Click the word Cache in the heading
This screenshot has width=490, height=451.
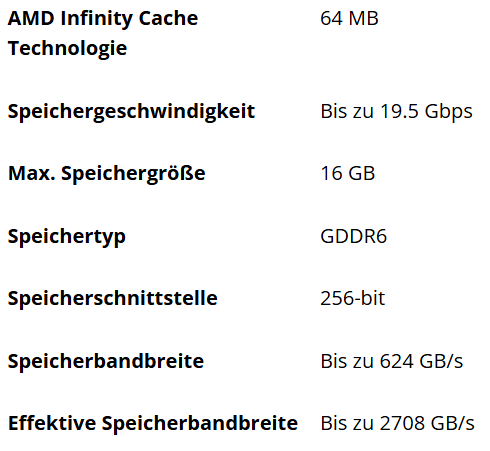168,18
